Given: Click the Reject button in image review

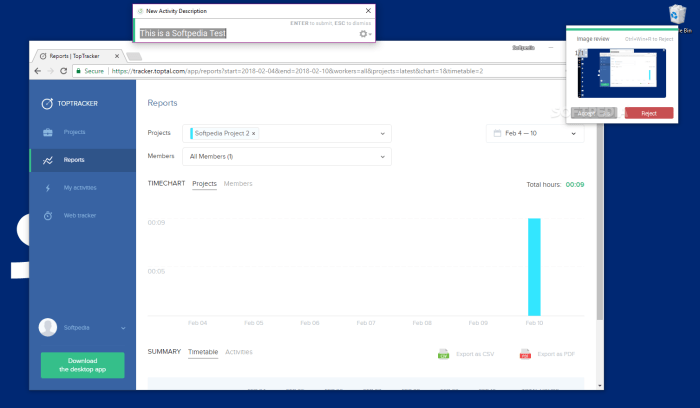Looking at the screenshot, I should (648, 114).
